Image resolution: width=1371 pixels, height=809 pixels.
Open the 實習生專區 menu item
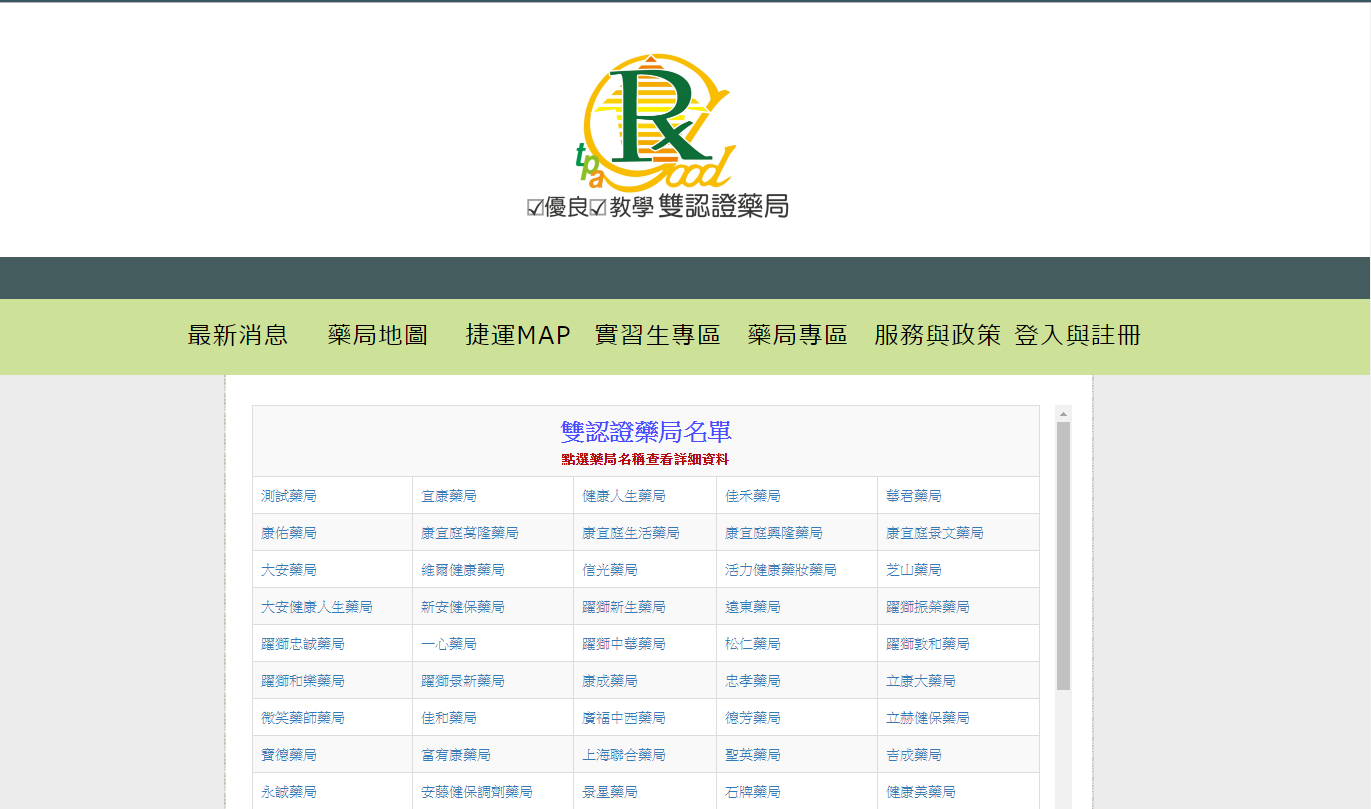(657, 336)
